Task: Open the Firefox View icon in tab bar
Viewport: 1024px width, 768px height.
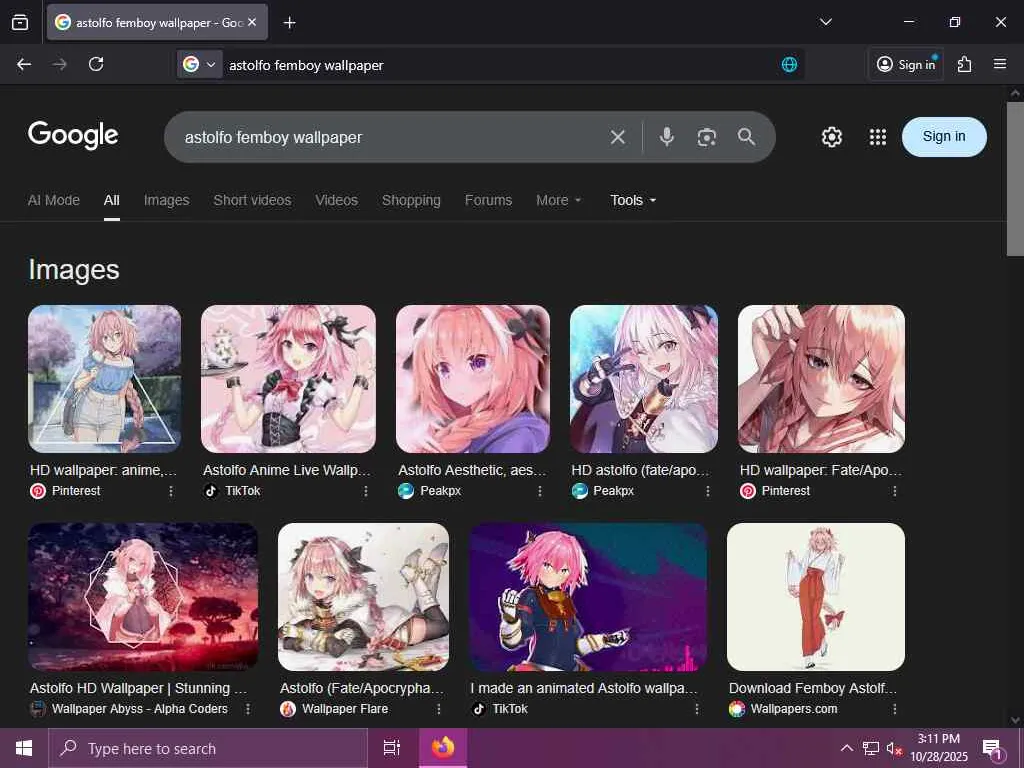Action: 20,22
